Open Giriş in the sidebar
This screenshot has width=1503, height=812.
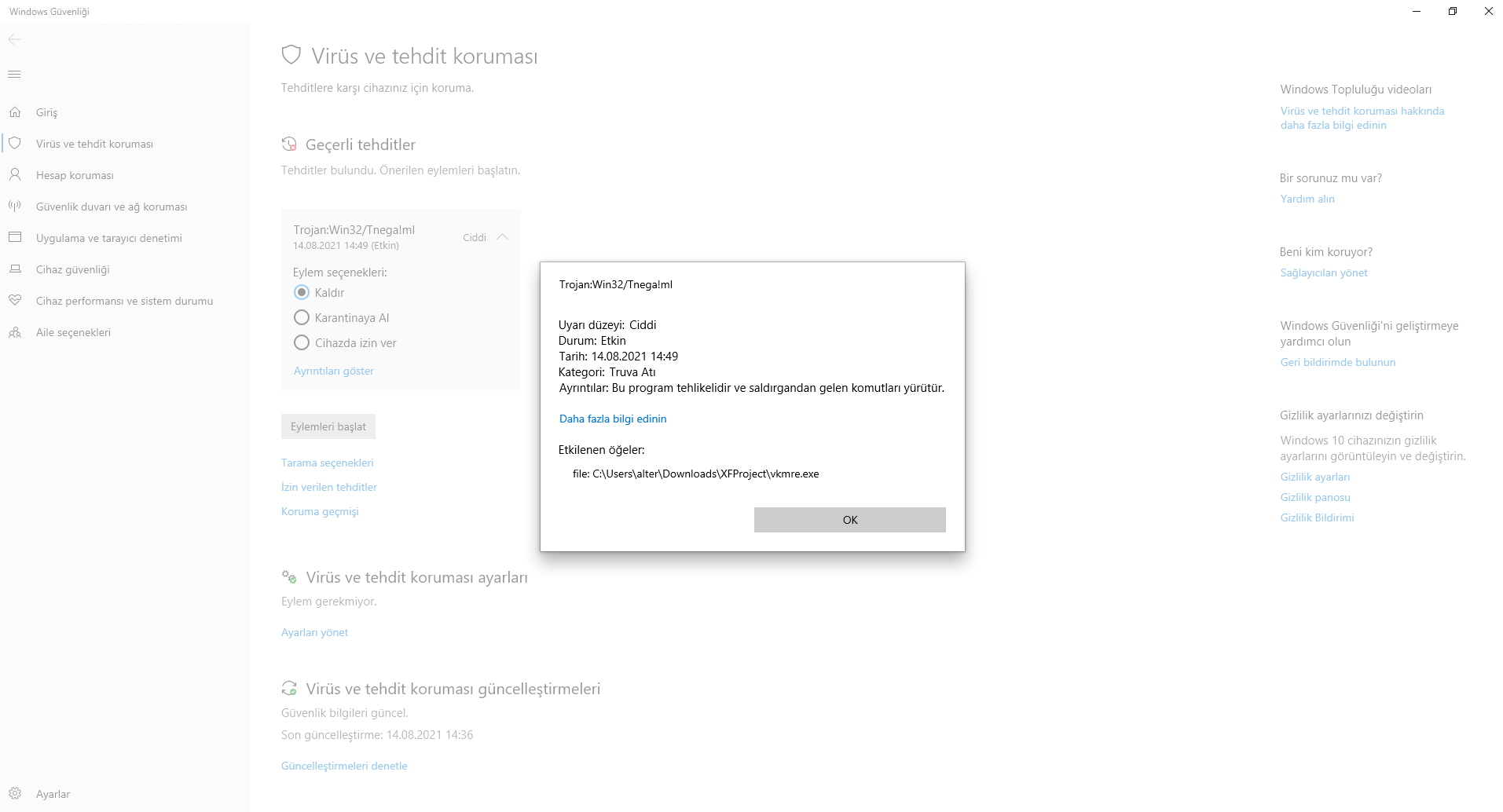coord(46,112)
